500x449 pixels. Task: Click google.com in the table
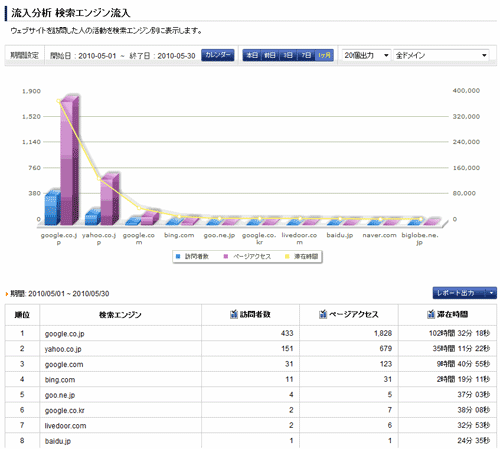[x=64, y=364]
